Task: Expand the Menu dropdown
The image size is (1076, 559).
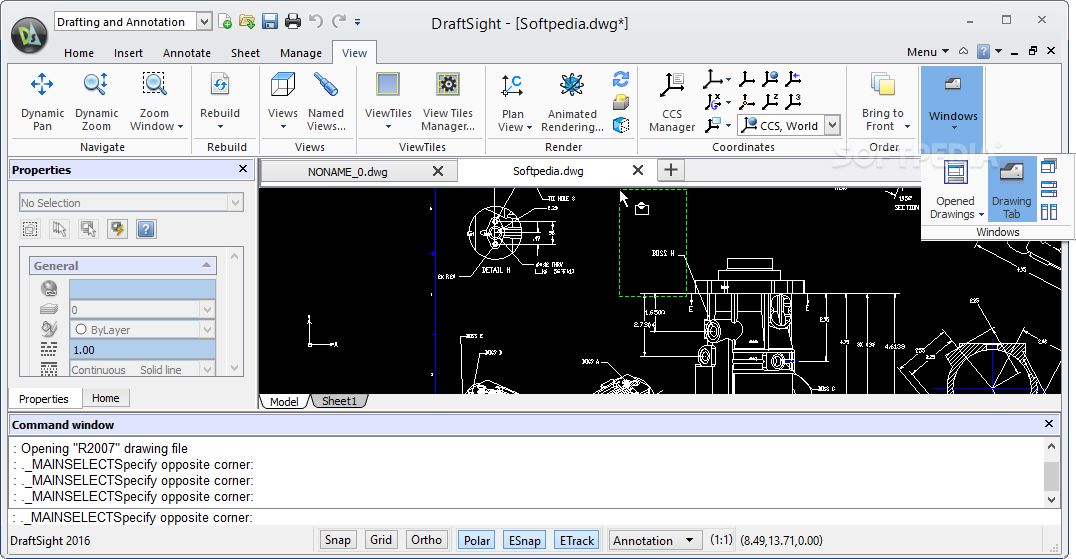Action: pos(928,51)
